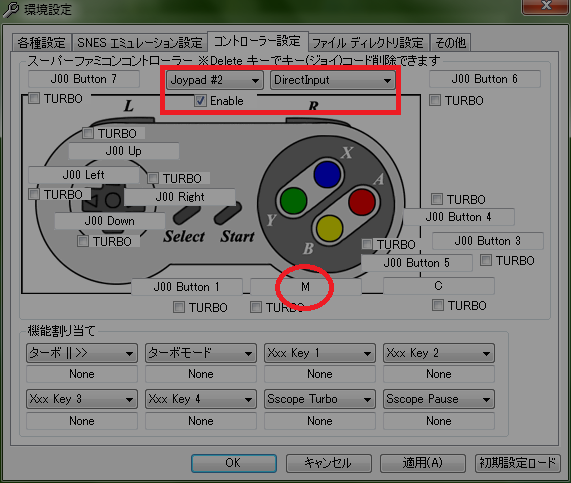Select the J00 Button 4 key field
The image size is (571, 483).
(459, 217)
